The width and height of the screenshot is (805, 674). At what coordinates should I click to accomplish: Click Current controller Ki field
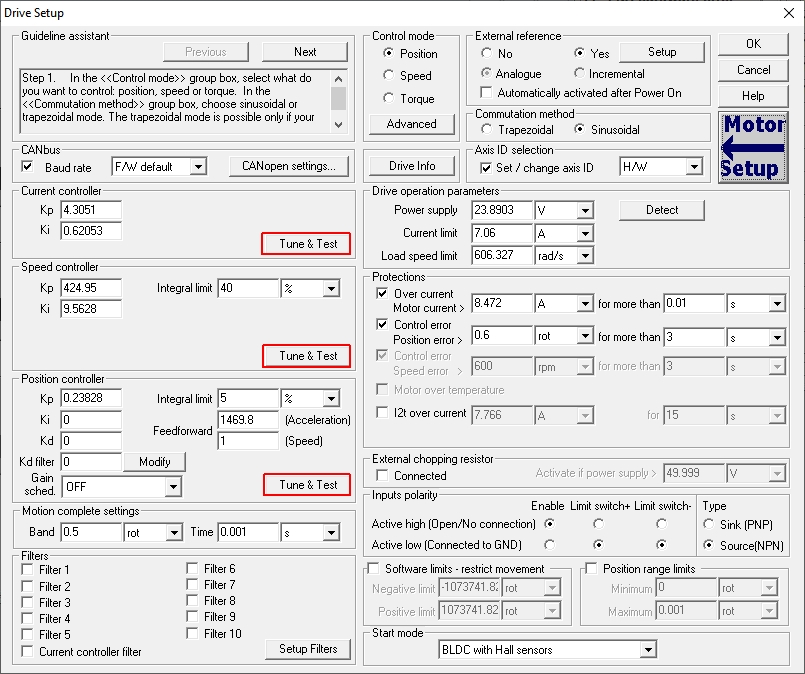[x=91, y=231]
